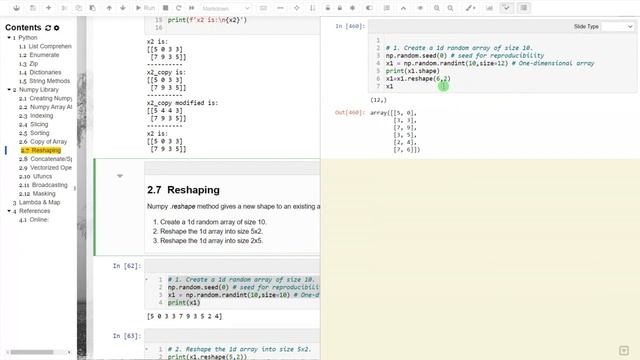This screenshot has height=360, width=640.
Task: Go to 1.3 Zip section
Action: 29,64
